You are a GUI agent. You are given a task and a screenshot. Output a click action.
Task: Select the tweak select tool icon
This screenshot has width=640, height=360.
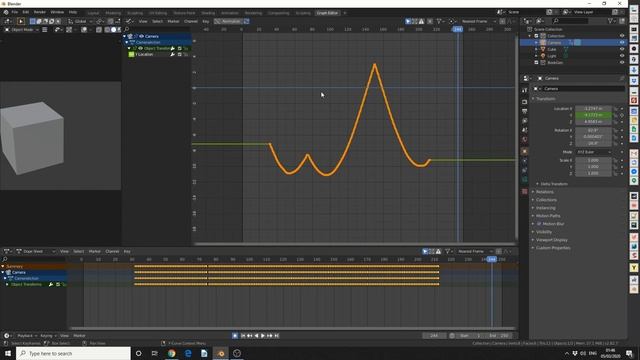point(20,21)
